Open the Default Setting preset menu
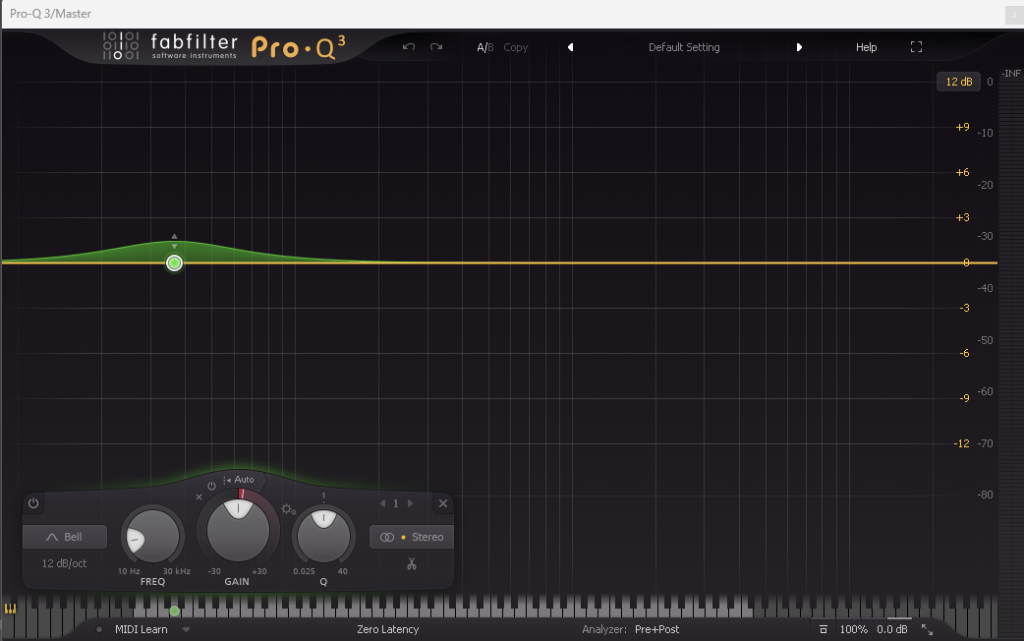The image size is (1024, 641). pyautogui.click(x=684, y=47)
